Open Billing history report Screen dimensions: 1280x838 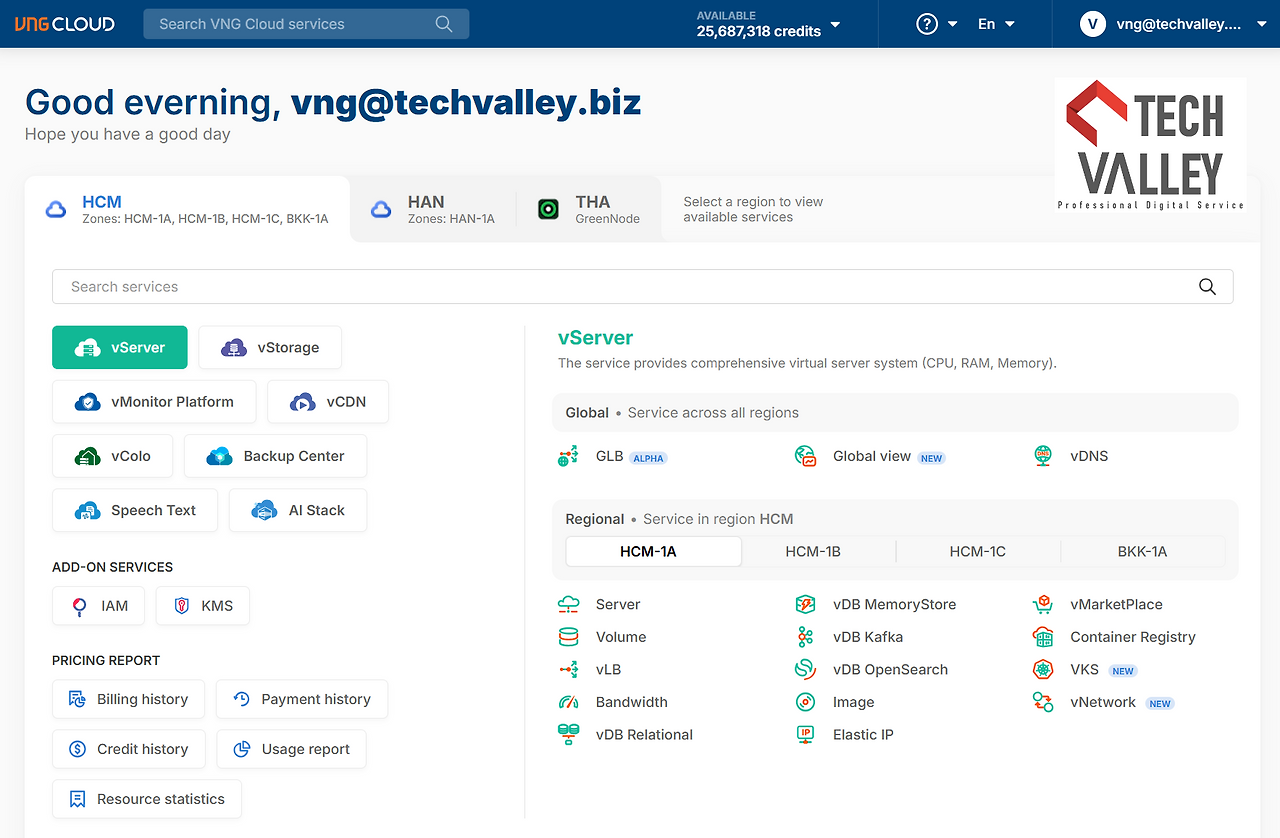[128, 699]
